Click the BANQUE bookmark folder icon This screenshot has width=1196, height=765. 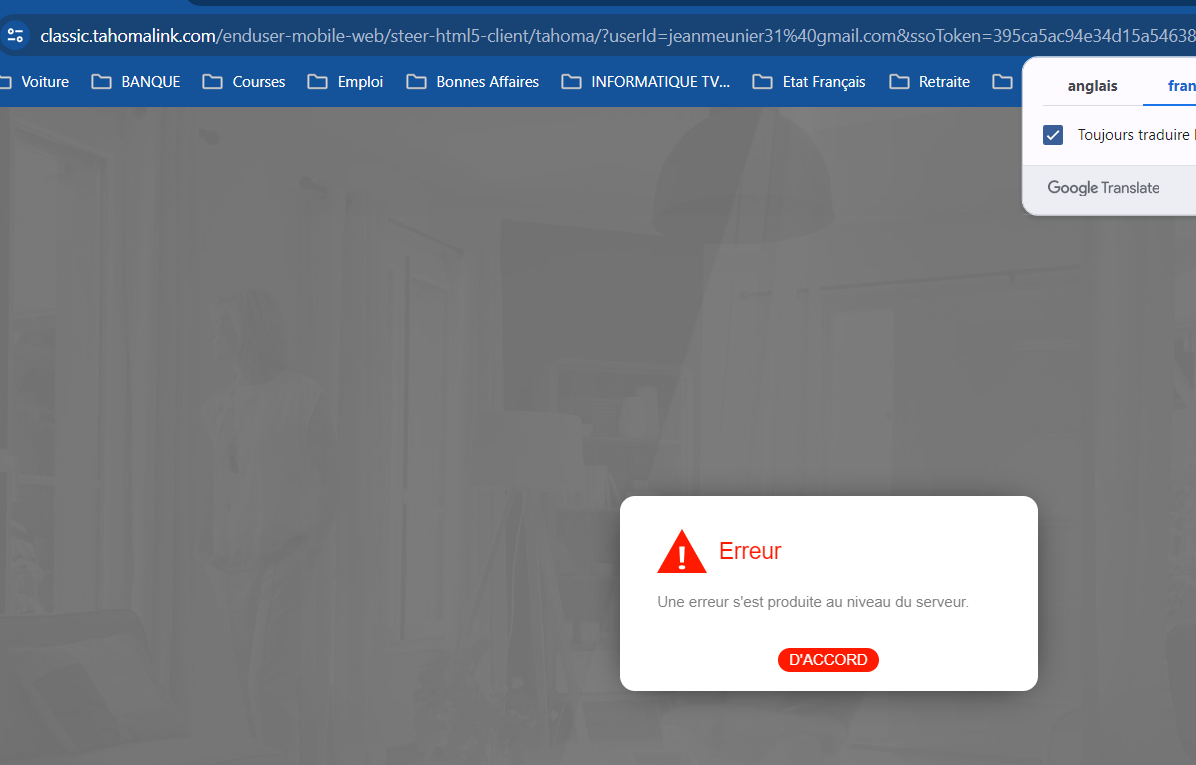pyautogui.click(x=101, y=82)
